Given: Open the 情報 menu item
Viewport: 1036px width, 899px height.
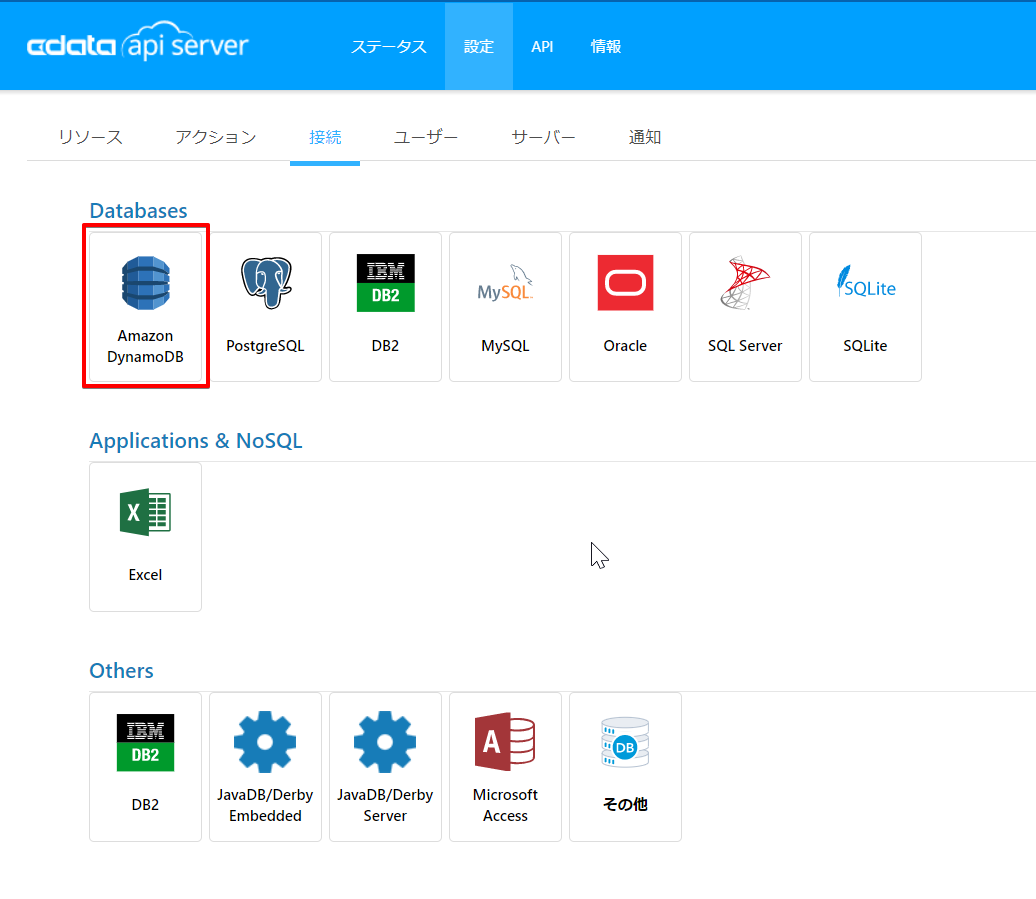Looking at the screenshot, I should [x=606, y=46].
